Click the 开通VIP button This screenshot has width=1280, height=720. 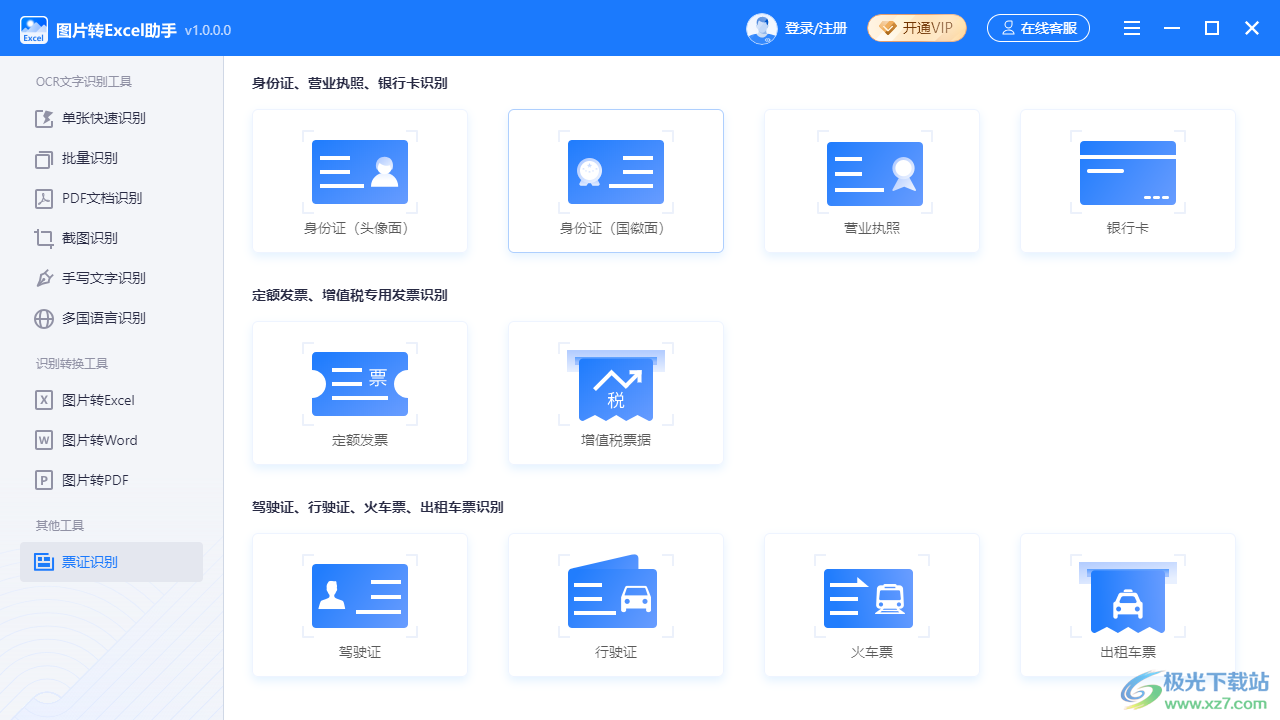[917, 28]
